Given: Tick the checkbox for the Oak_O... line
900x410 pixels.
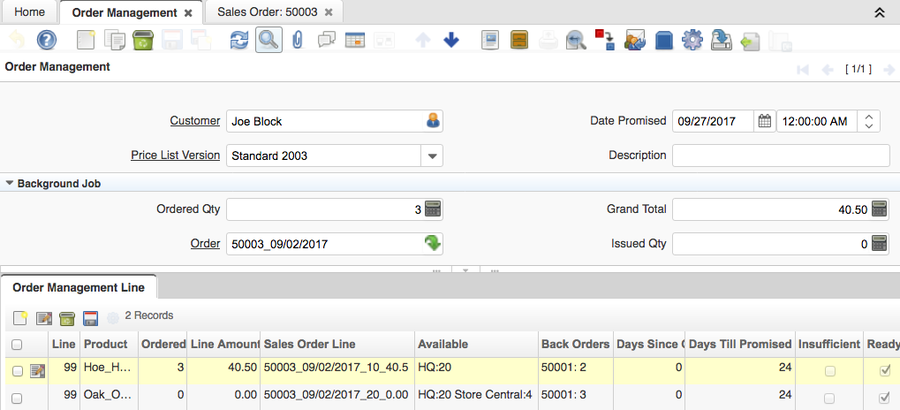Looking at the screenshot, I should 16,398.
